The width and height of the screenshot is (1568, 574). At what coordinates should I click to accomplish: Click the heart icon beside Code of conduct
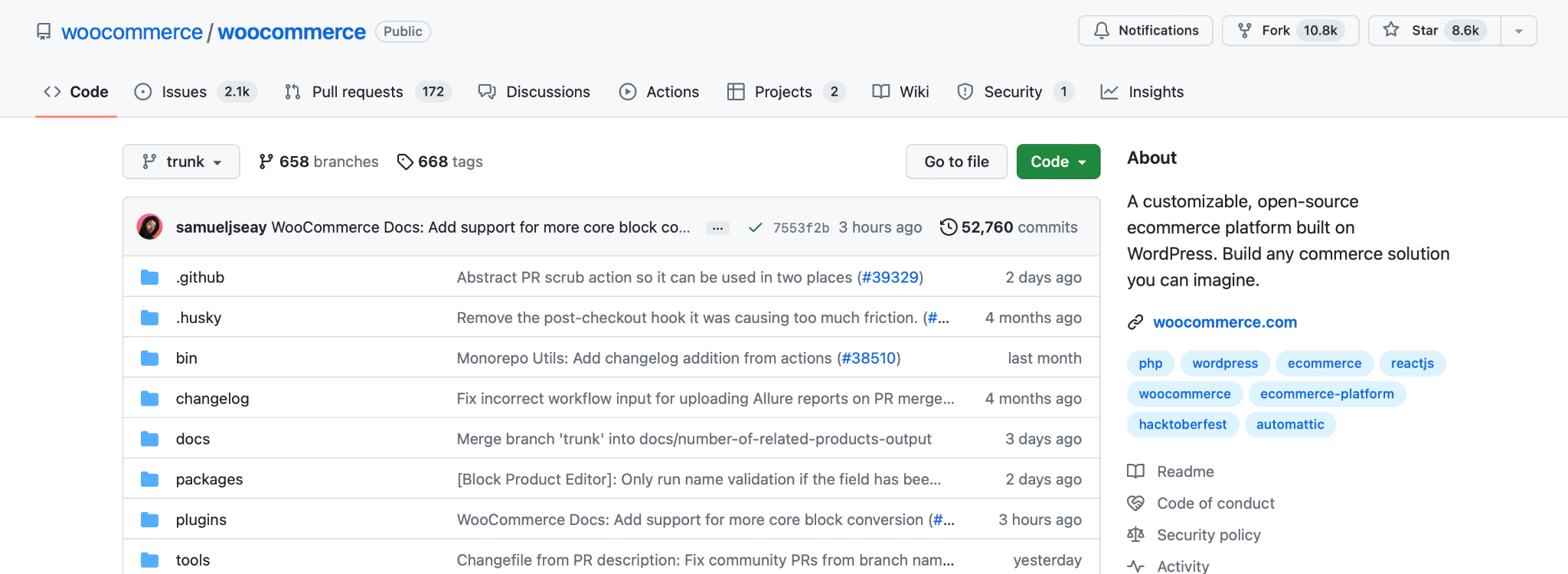pos(1136,503)
